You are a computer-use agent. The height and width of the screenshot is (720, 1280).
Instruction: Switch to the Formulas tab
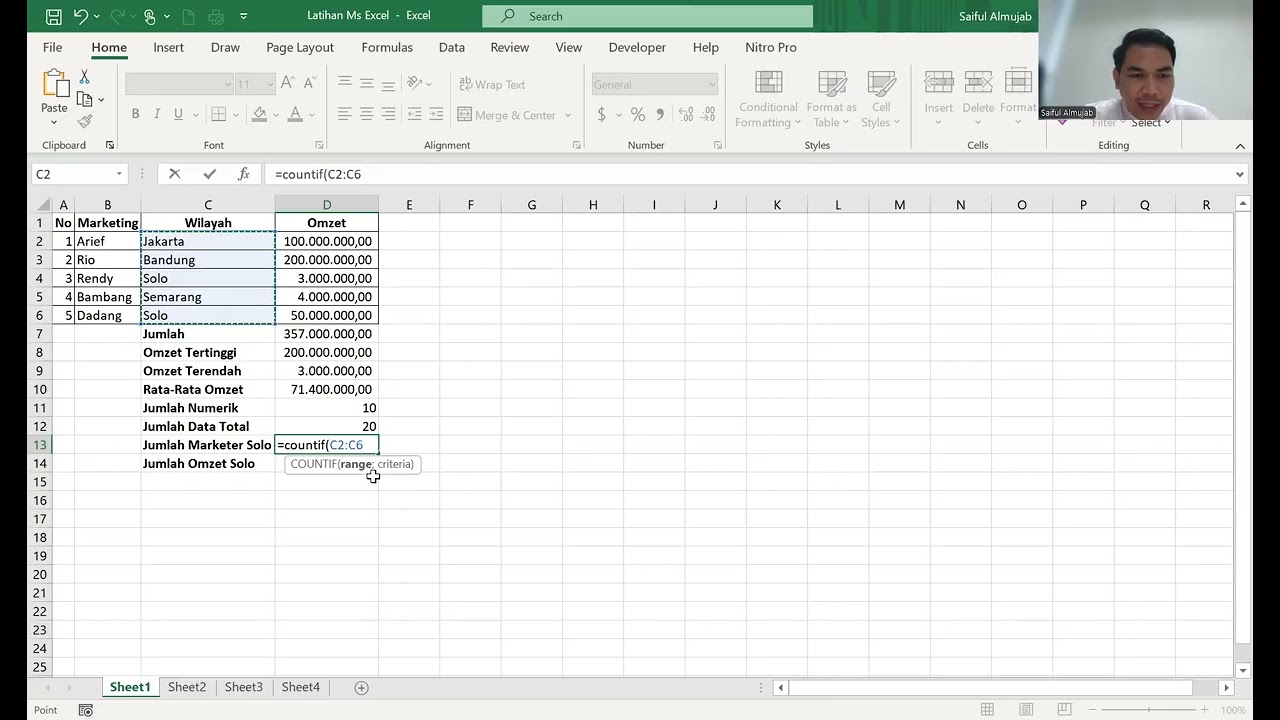tap(387, 47)
